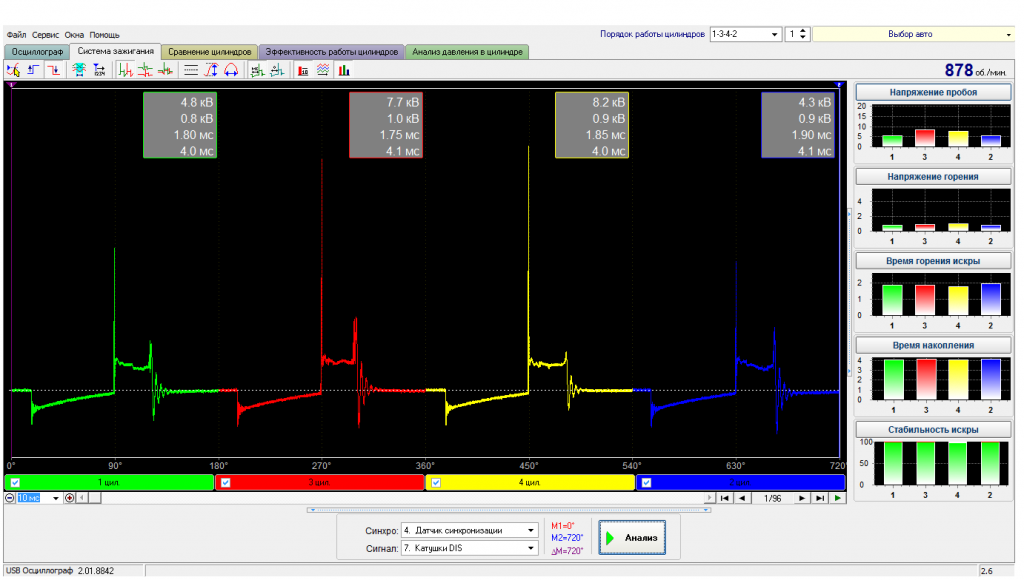Image resolution: width=1024 pixels, height=580 pixels.
Task: Click the Время накопления panel header
Action: (x=933, y=345)
